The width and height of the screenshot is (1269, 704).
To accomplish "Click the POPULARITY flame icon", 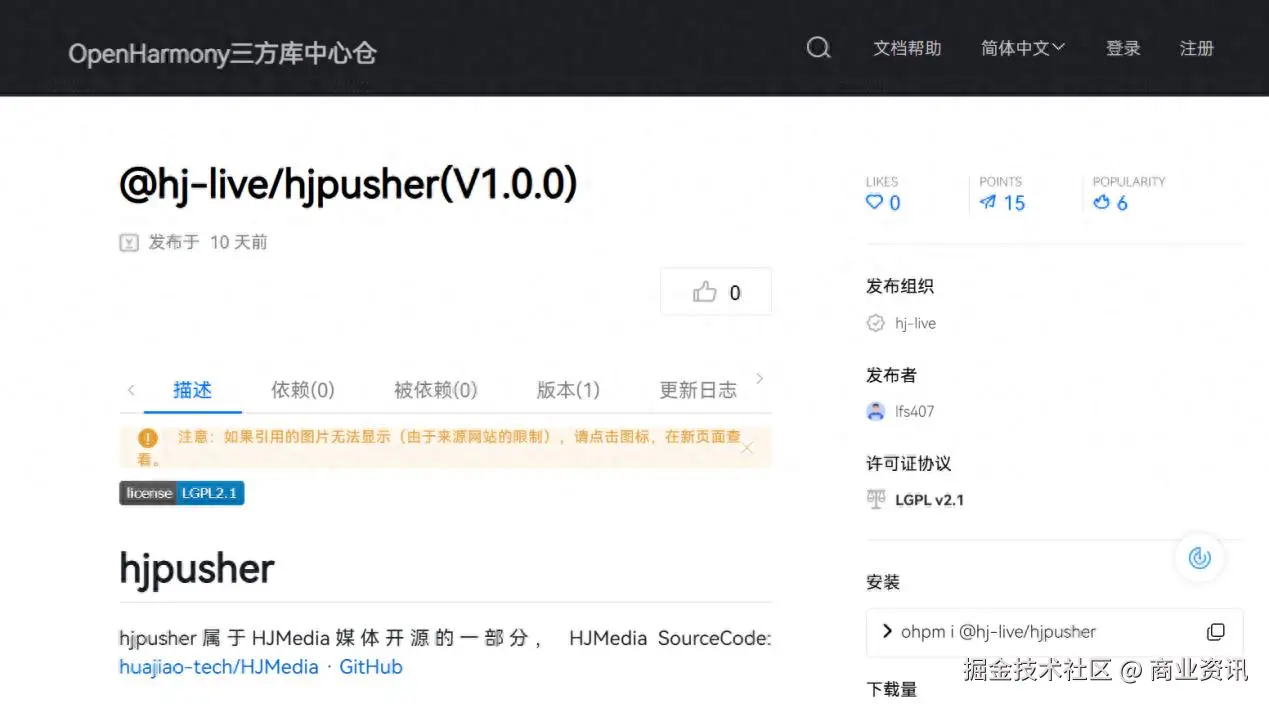I will pyautogui.click(x=1101, y=202).
